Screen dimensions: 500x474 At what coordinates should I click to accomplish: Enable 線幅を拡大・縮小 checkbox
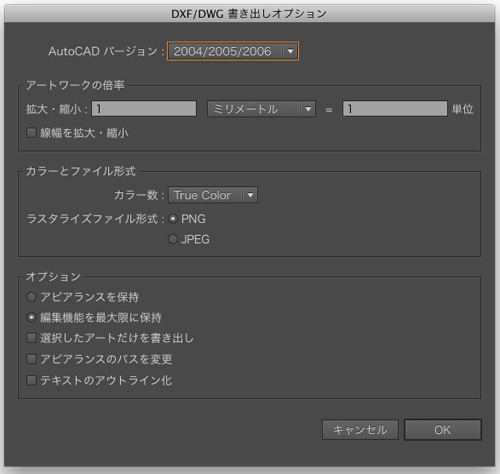[31, 133]
